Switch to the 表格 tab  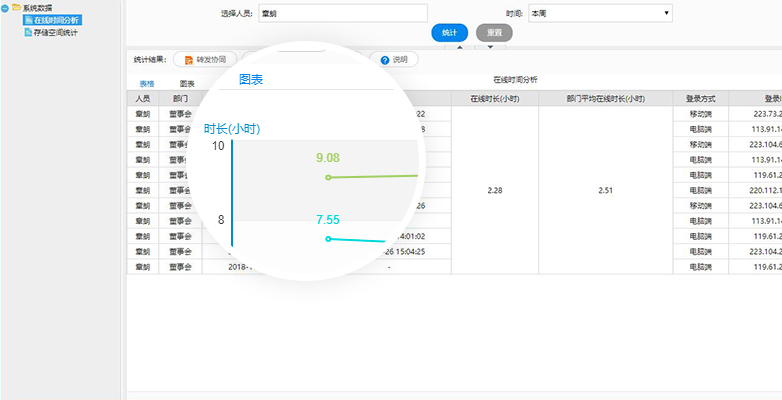click(146, 83)
